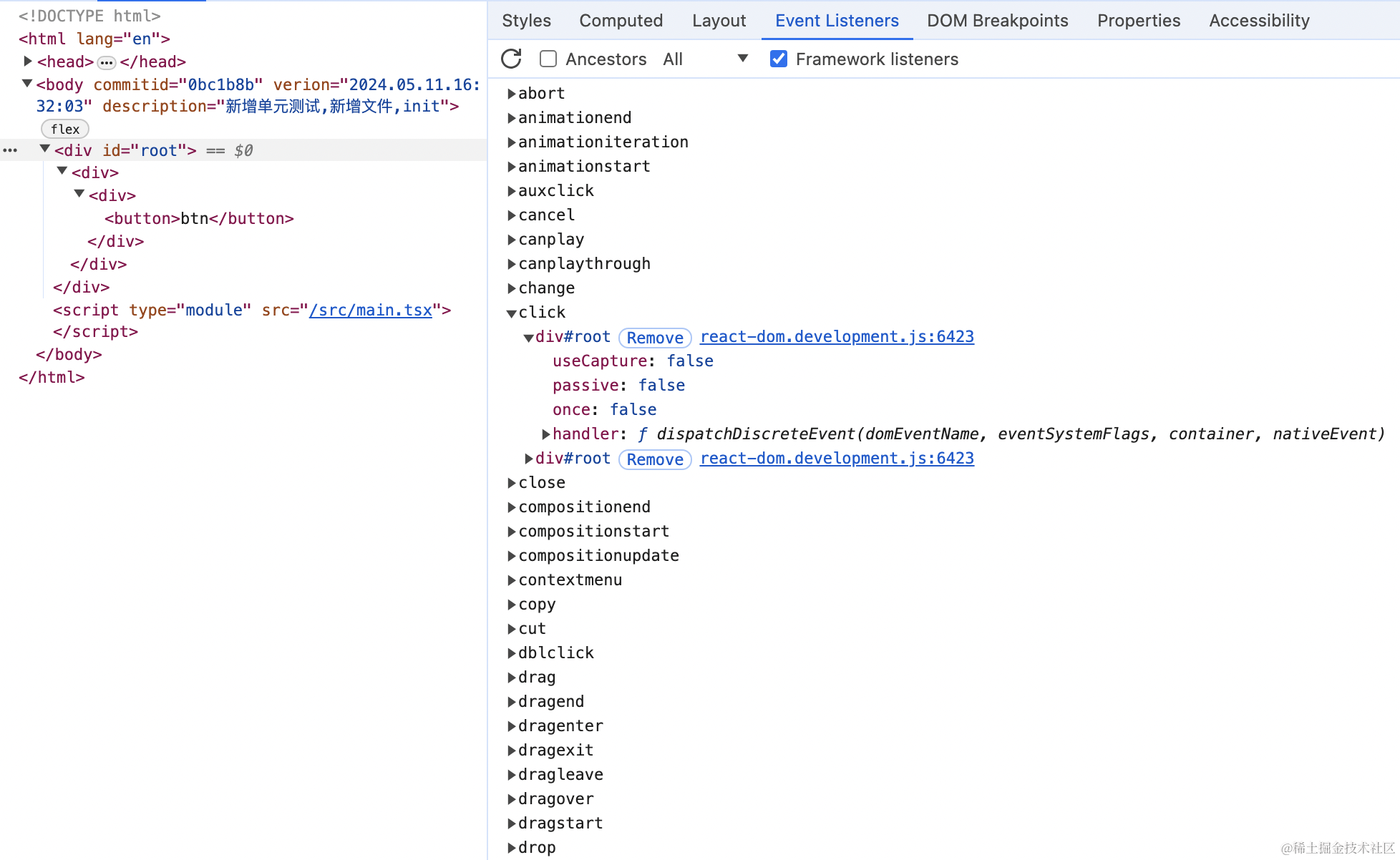1400x860 pixels.
Task: Expand the abort event listeners
Action: (512, 94)
